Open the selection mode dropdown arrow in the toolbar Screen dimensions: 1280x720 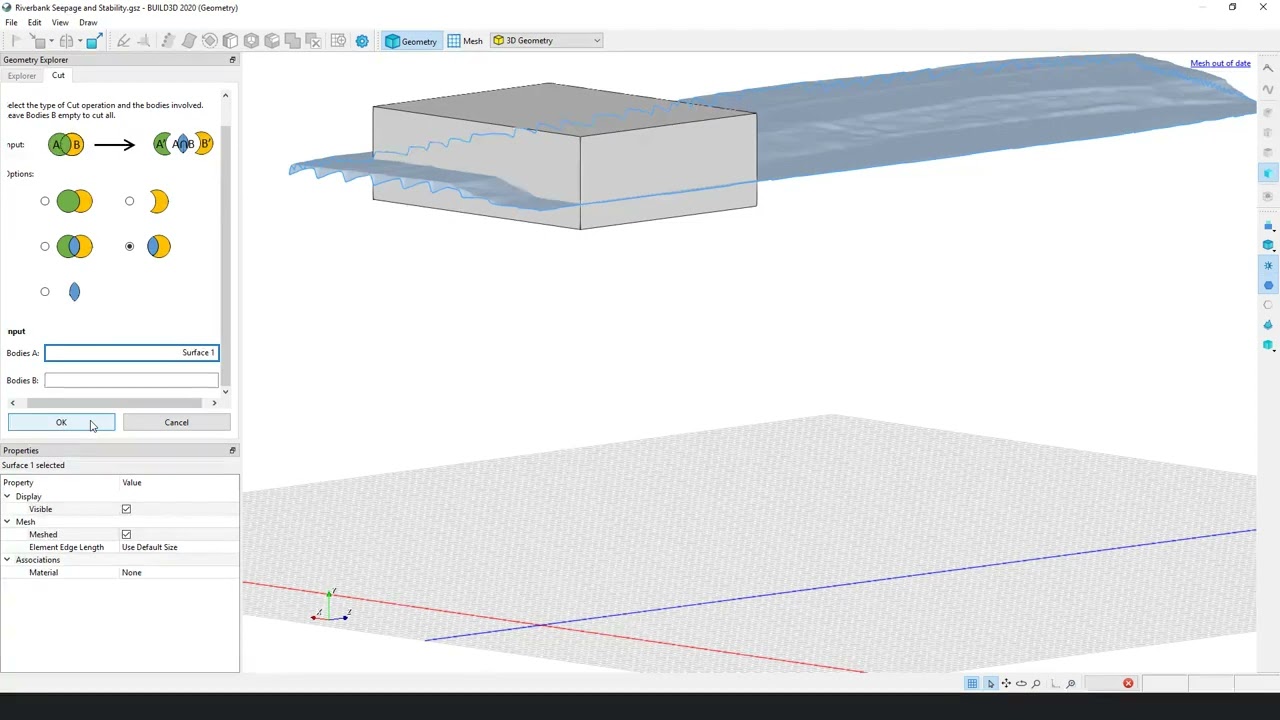click(x=52, y=41)
